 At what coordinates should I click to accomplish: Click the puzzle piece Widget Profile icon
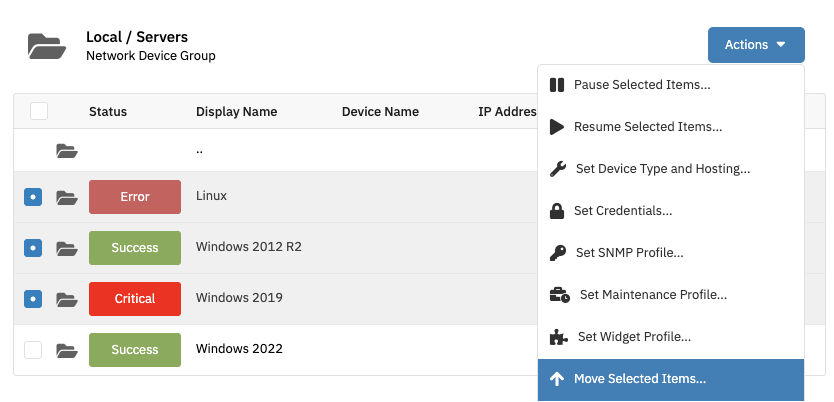point(558,337)
